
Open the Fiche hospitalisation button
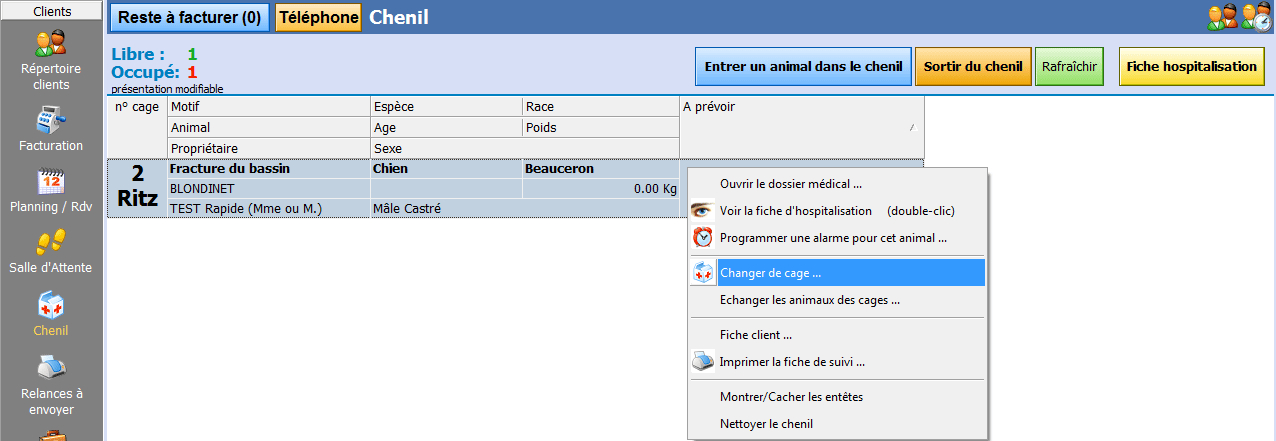(x=1191, y=67)
